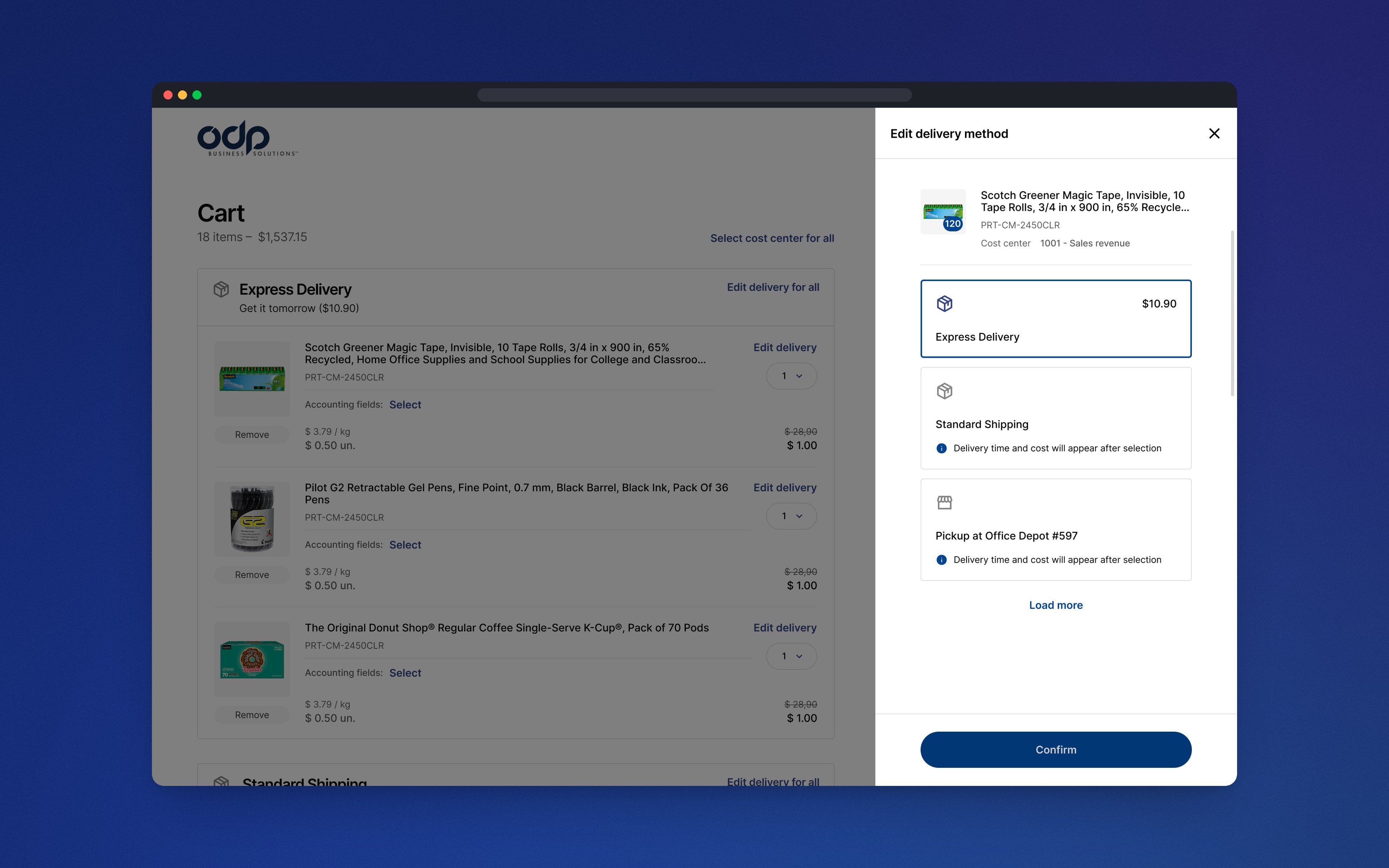Click Edit delivery for all in Express Delivery
1389x868 pixels.
pos(773,287)
